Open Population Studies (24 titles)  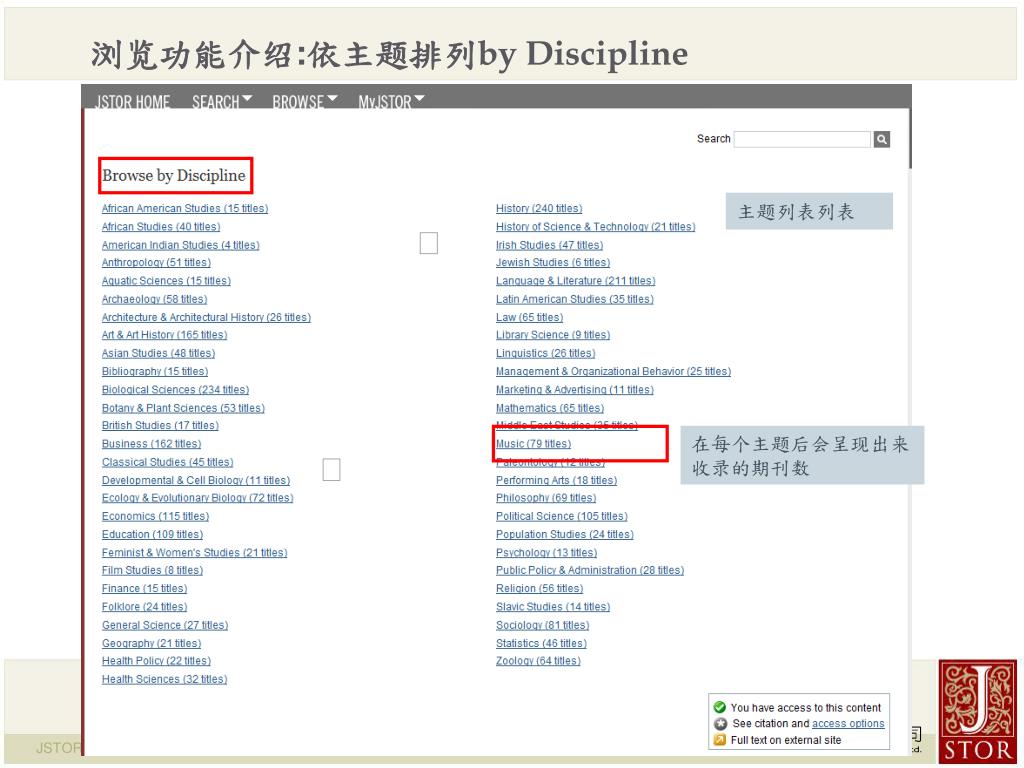click(565, 535)
